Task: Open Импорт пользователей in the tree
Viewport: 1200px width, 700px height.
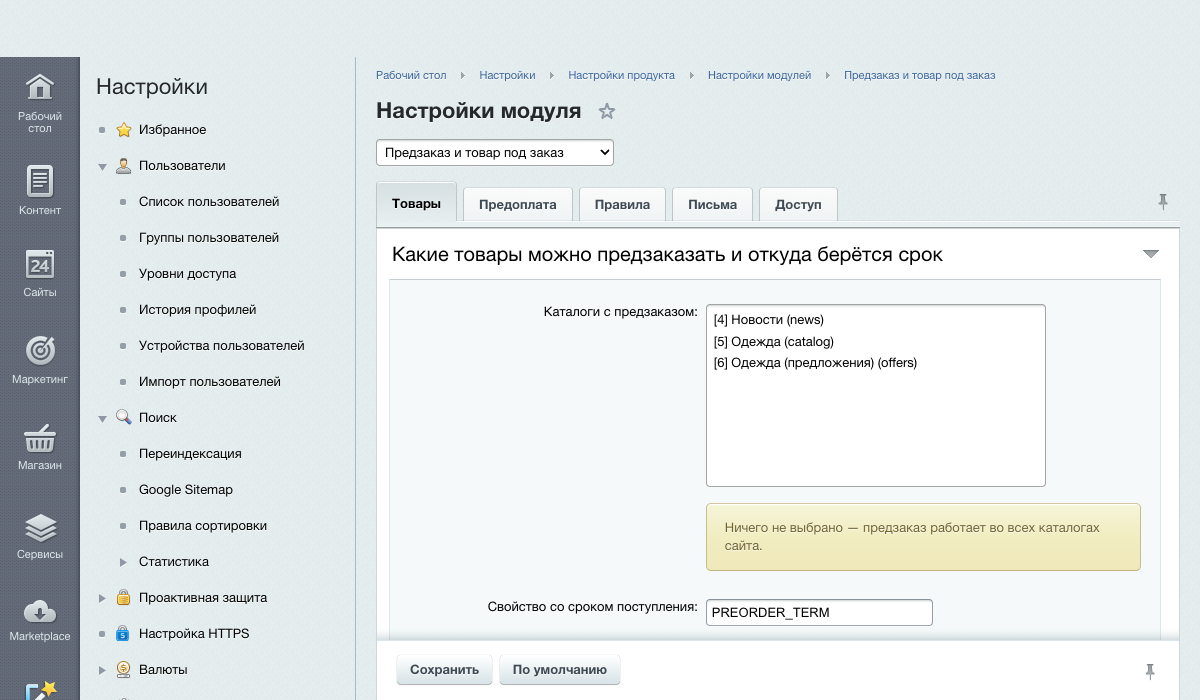Action: 210,382
